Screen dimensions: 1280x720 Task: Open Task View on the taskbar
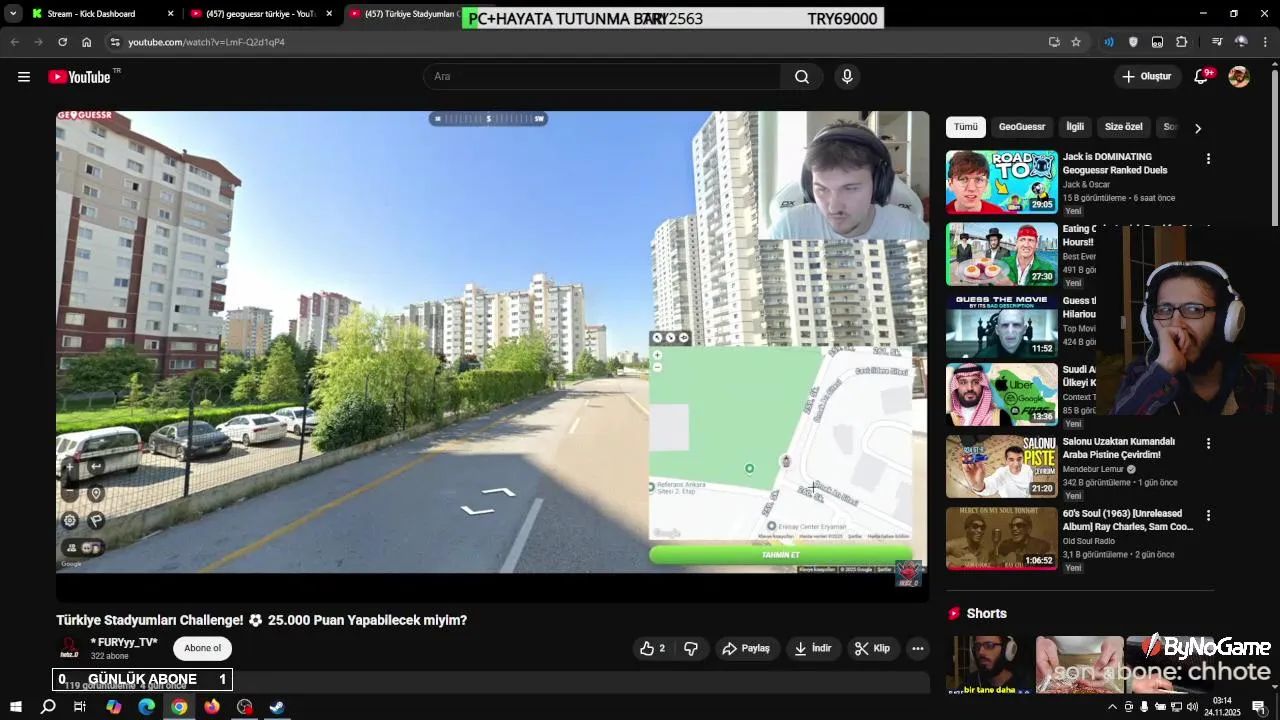pyautogui.click(x=80, y=707)
